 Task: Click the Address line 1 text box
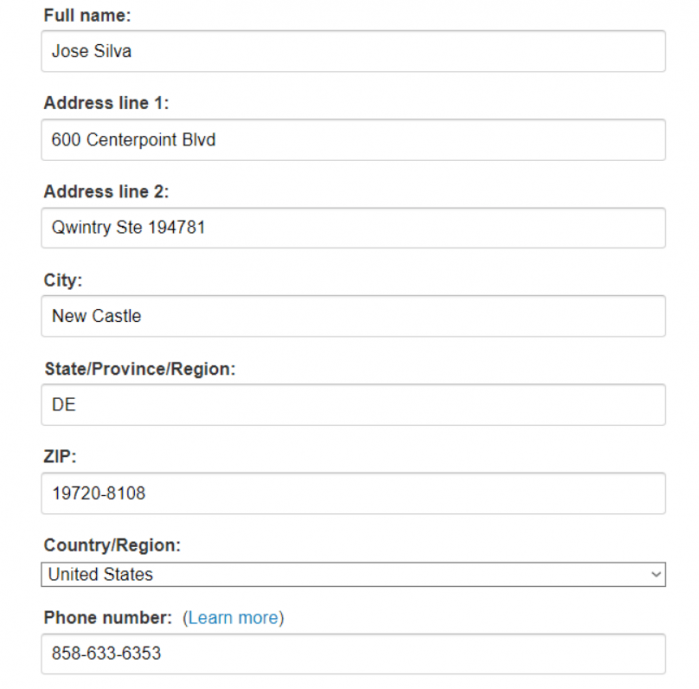353,140
